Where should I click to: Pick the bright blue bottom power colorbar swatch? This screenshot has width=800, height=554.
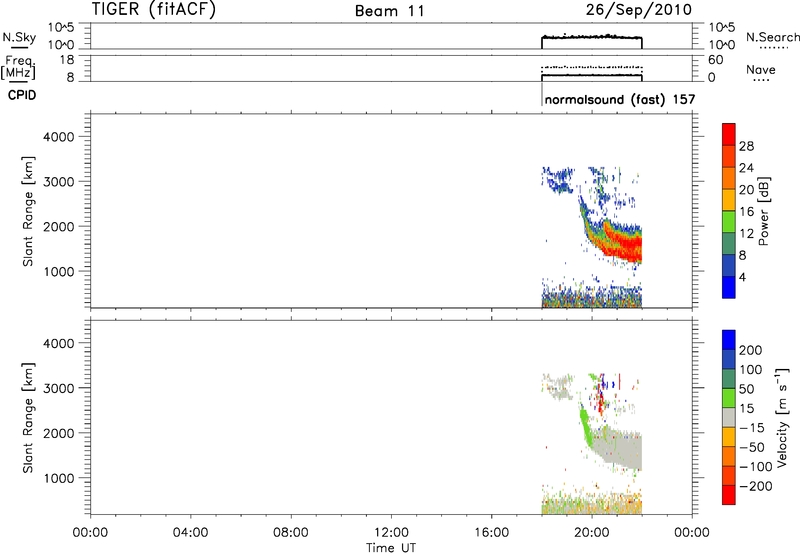[x=729, y=287]
